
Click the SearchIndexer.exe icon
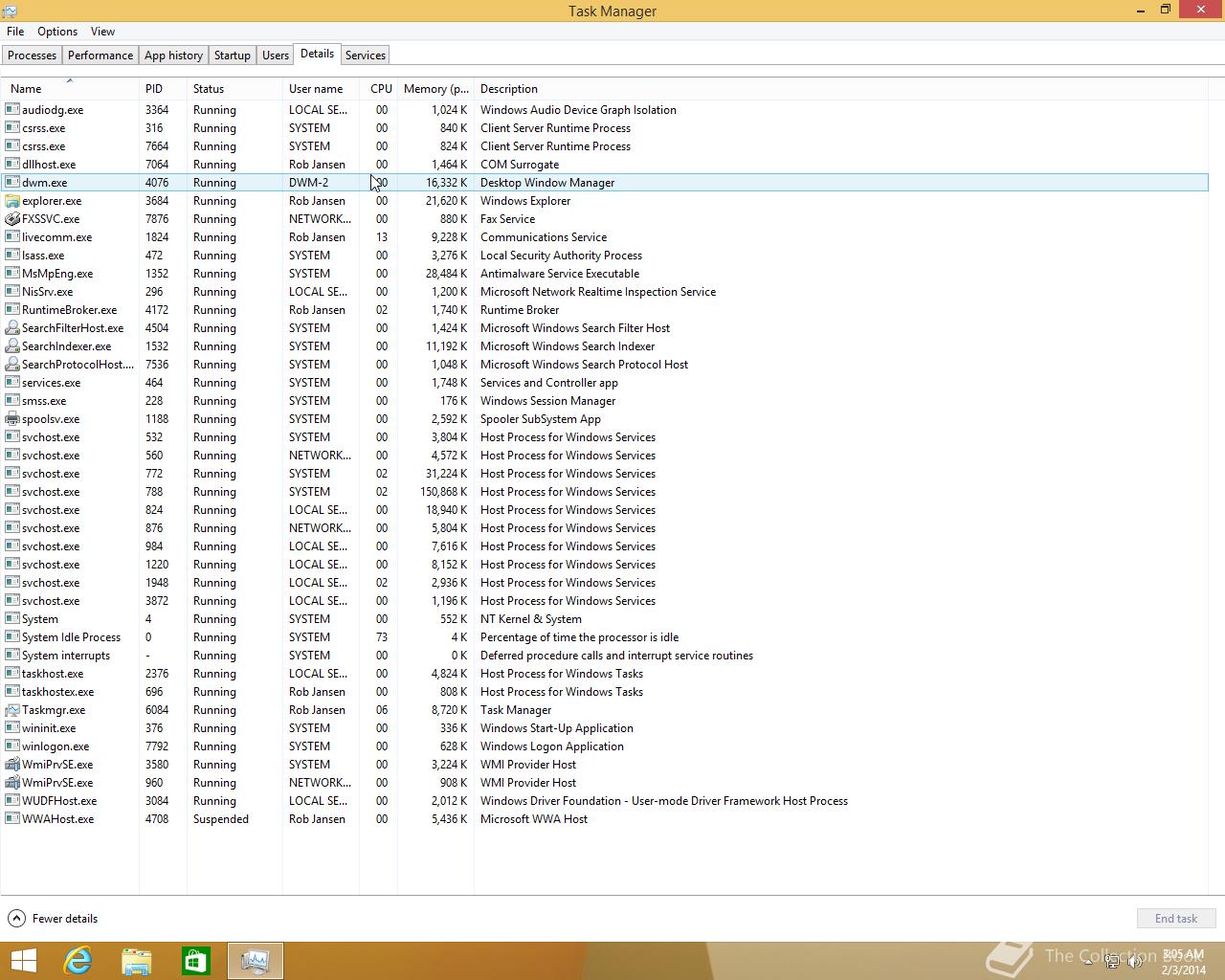coord(12,346)
